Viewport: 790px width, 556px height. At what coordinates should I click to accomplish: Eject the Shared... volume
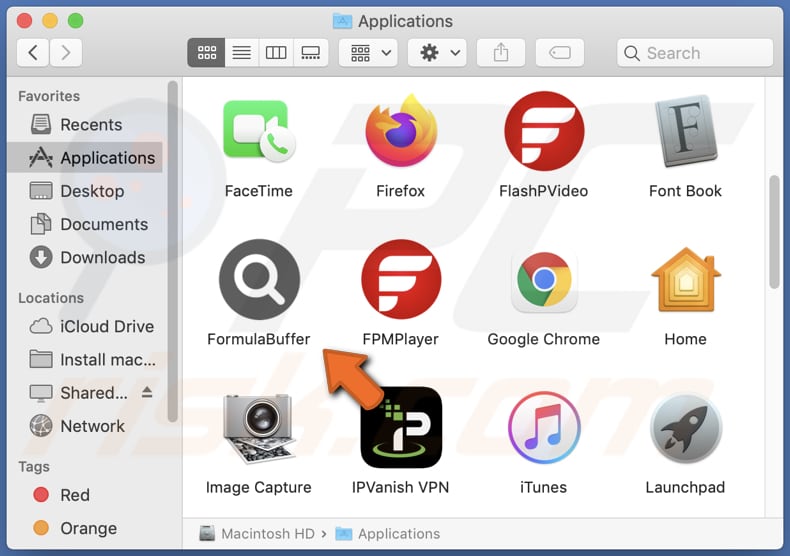147,392
